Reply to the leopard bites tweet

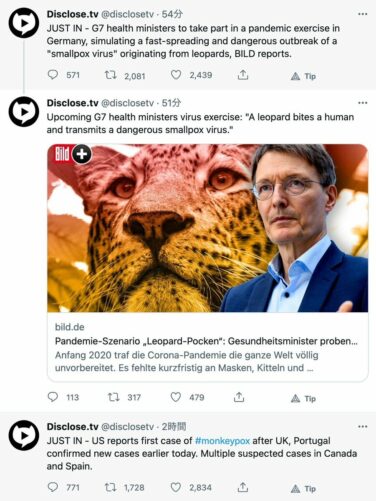[x=53, y=397]
